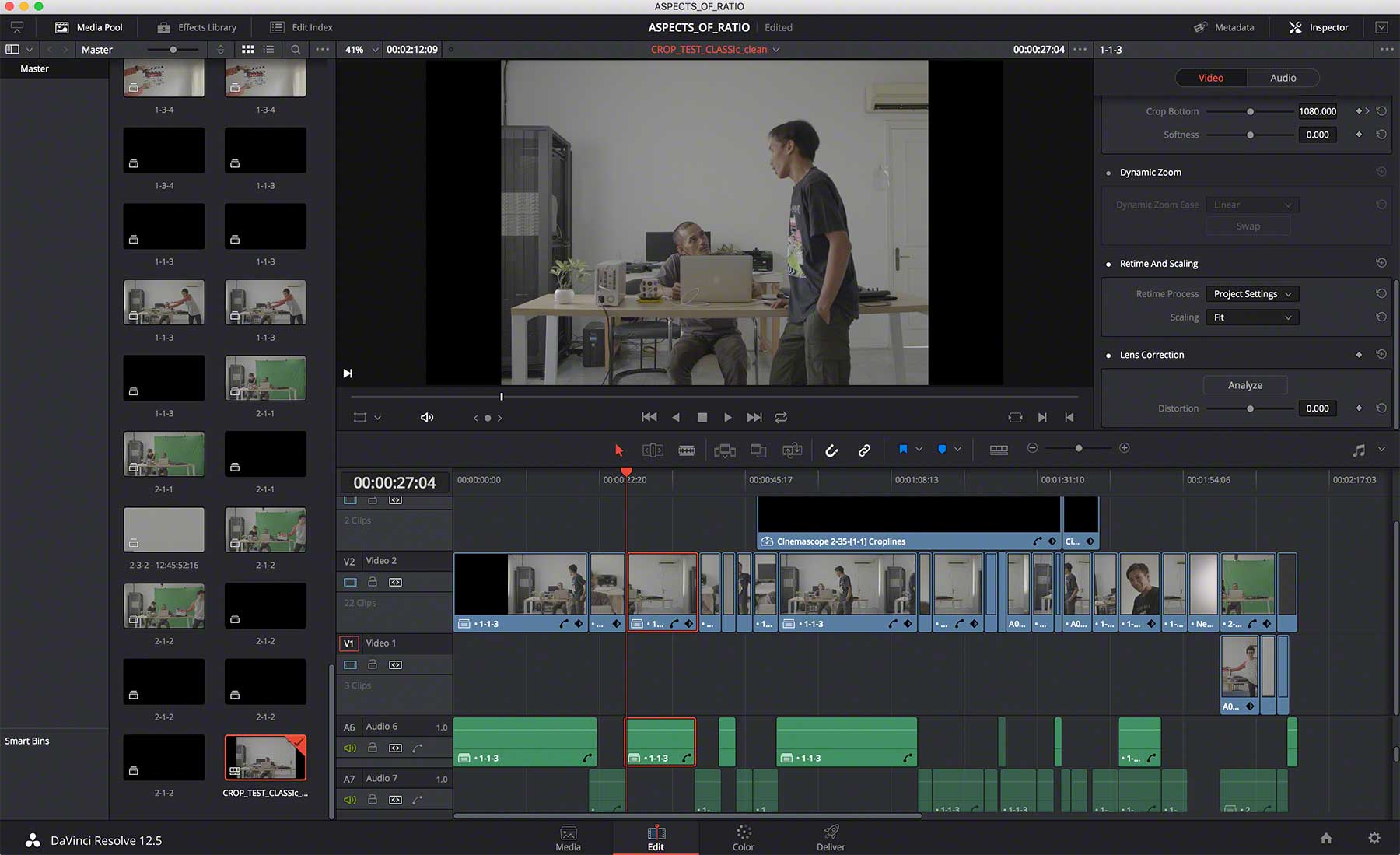The width and height of the screenshot is (1400, 855).
Task: Go to previous edit point in viewer
Action: [x=1069, y=417]
